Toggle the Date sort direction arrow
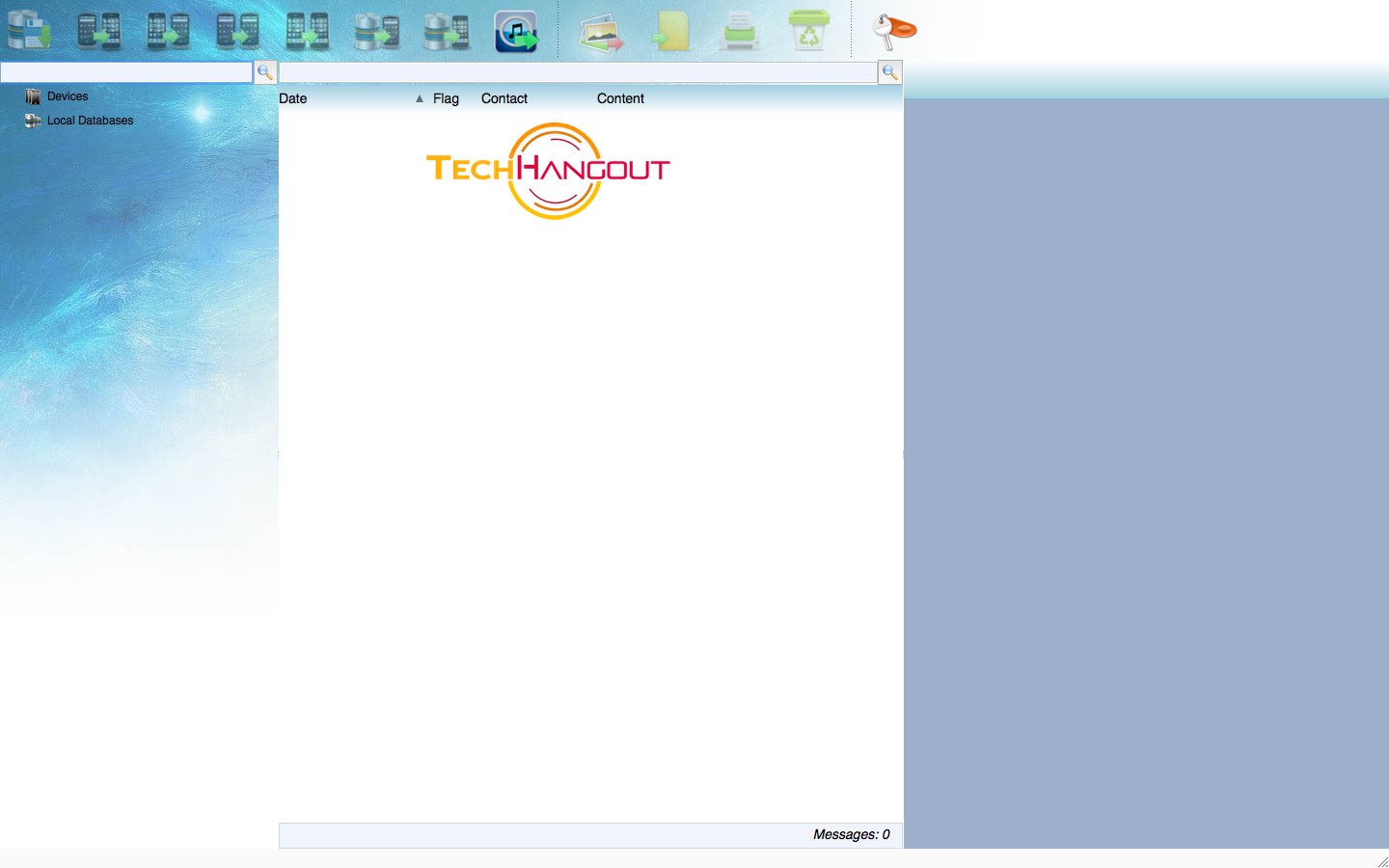The width and height of the screenshot is (1389, 868). (x=420, y=98)
